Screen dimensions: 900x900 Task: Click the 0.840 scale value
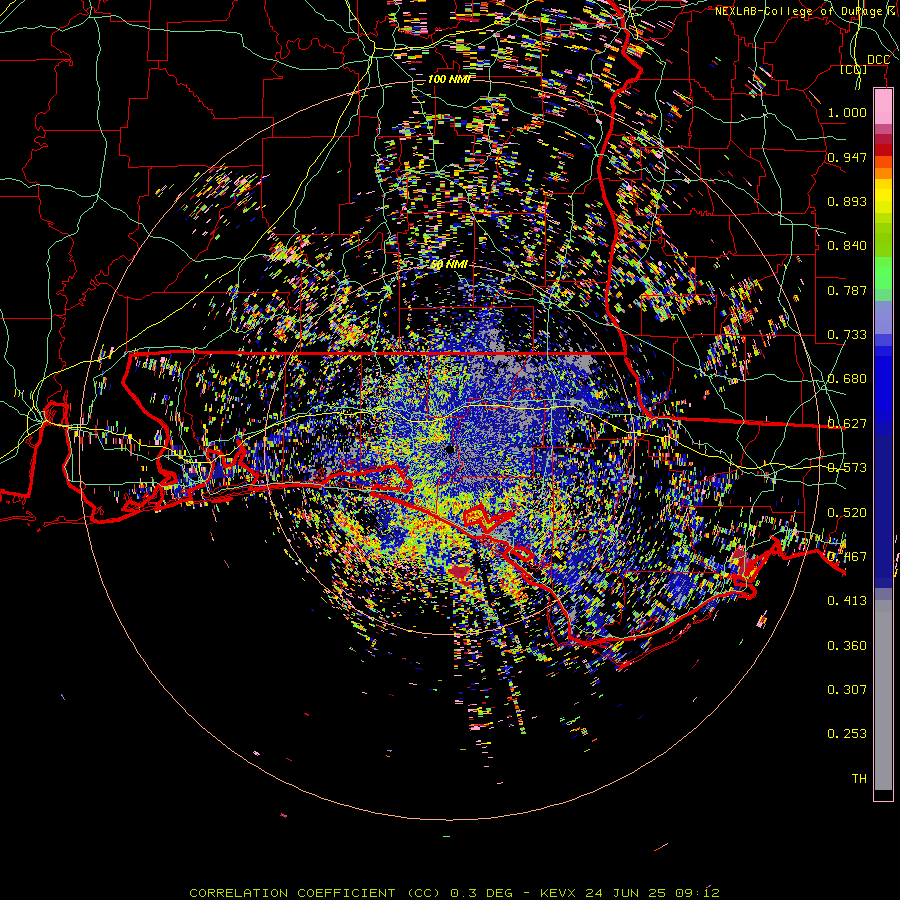point(847,246)
